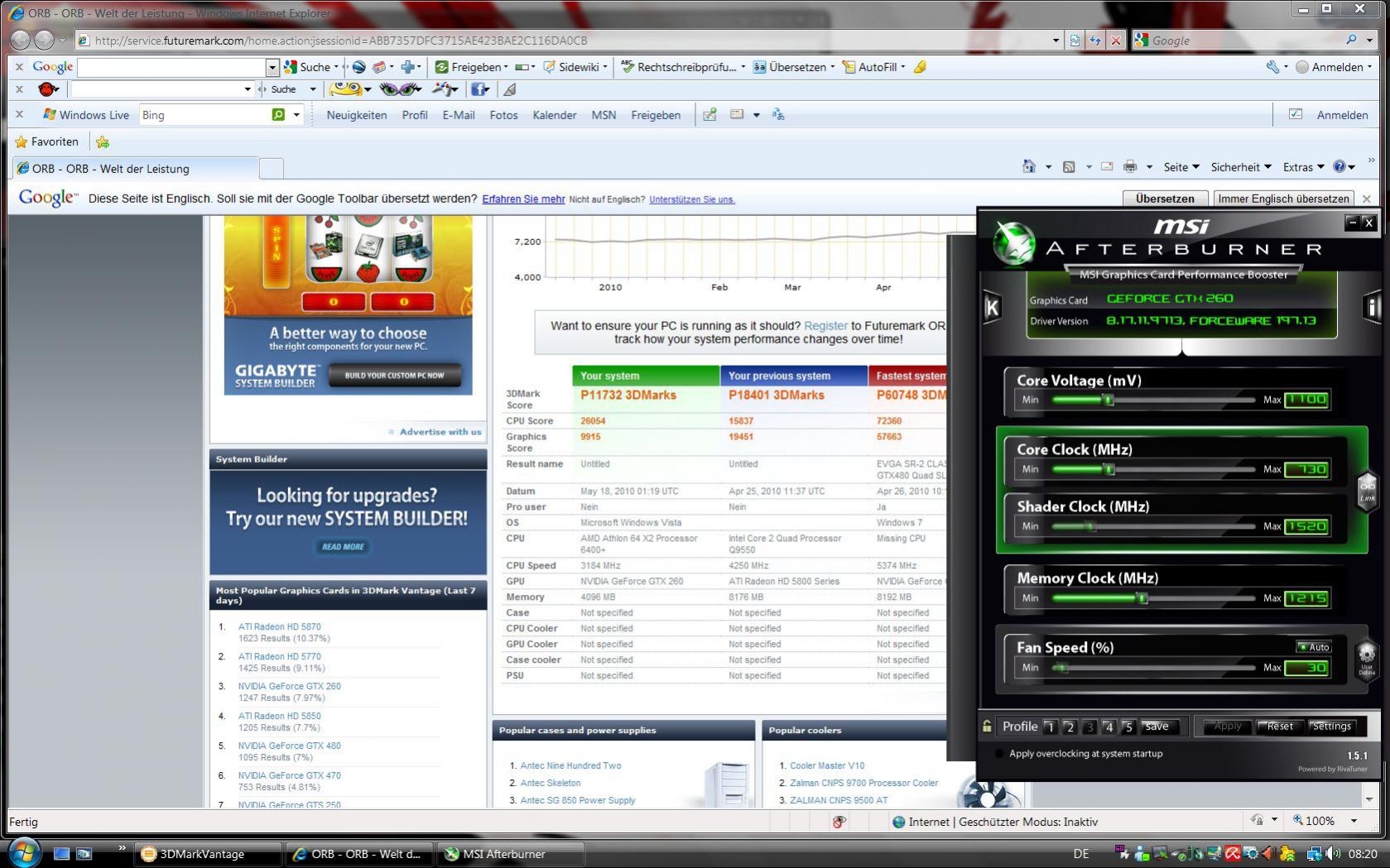This screenshot has width=1390, height=868.
Task: Open Google toolbar wrench options
Action: (x=1272, y=67)
